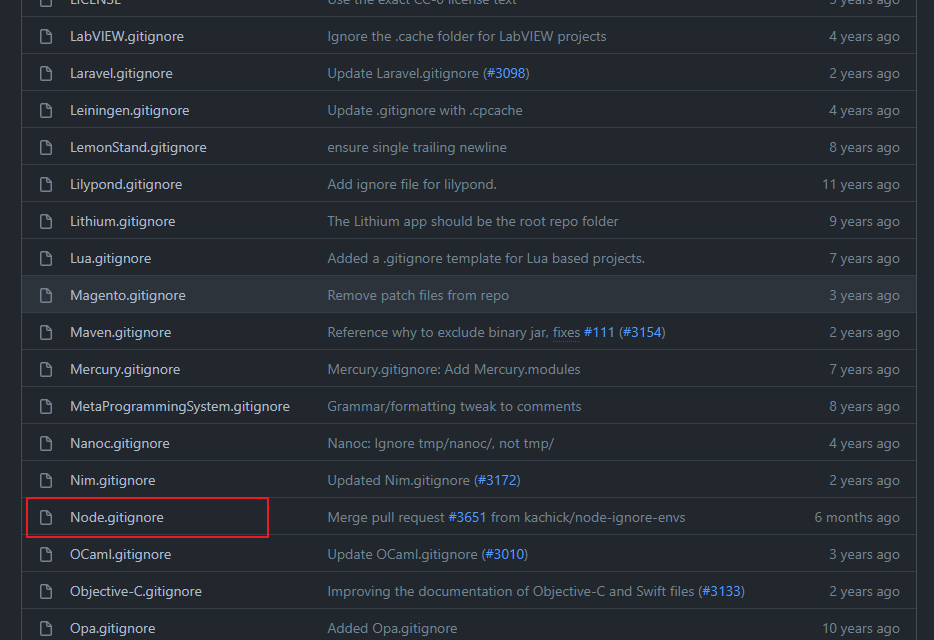Click the file icon beside LabVIEW.gitignore
Image resolution: width=934 pixels, height=640 pixels.
[46, 37]
